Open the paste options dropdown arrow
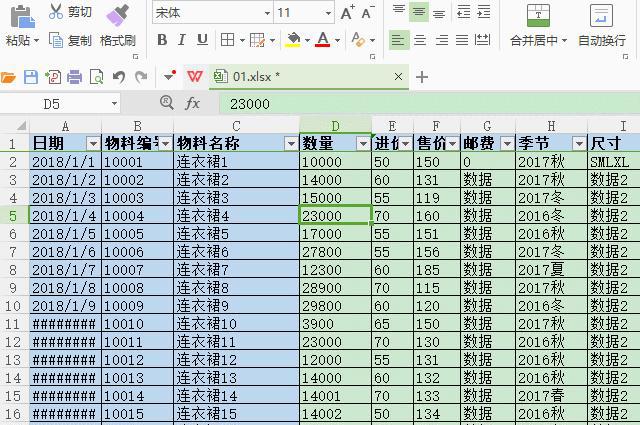 [36, 41]
